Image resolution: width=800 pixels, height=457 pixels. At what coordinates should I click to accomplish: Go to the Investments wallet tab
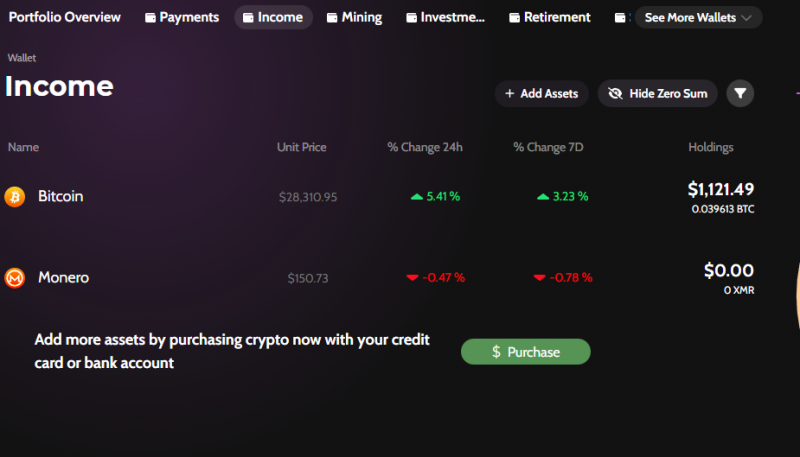(443, 18)
